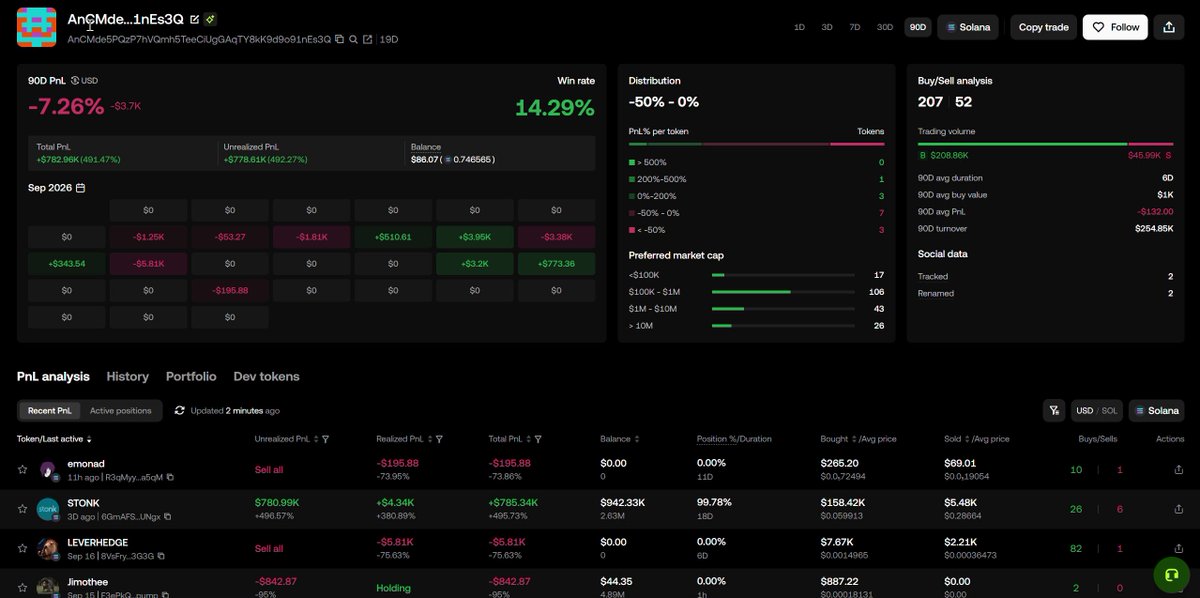
Task: Select the 1D time range
Action: tap(799, 27)
